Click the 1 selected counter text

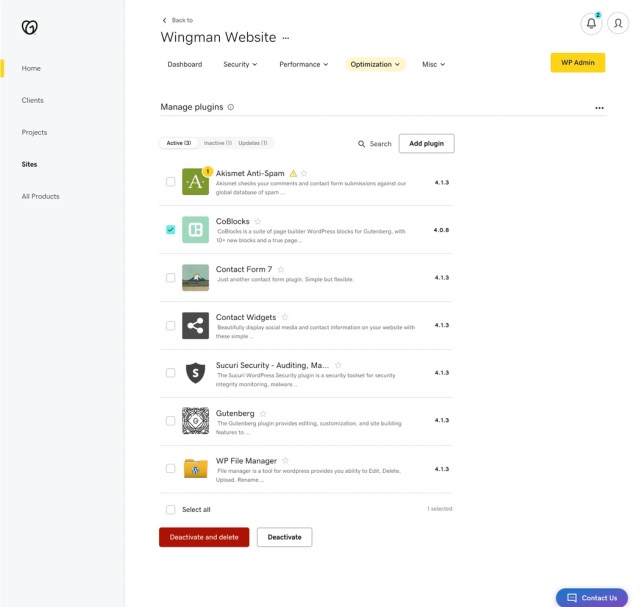[x=440, y=509]
